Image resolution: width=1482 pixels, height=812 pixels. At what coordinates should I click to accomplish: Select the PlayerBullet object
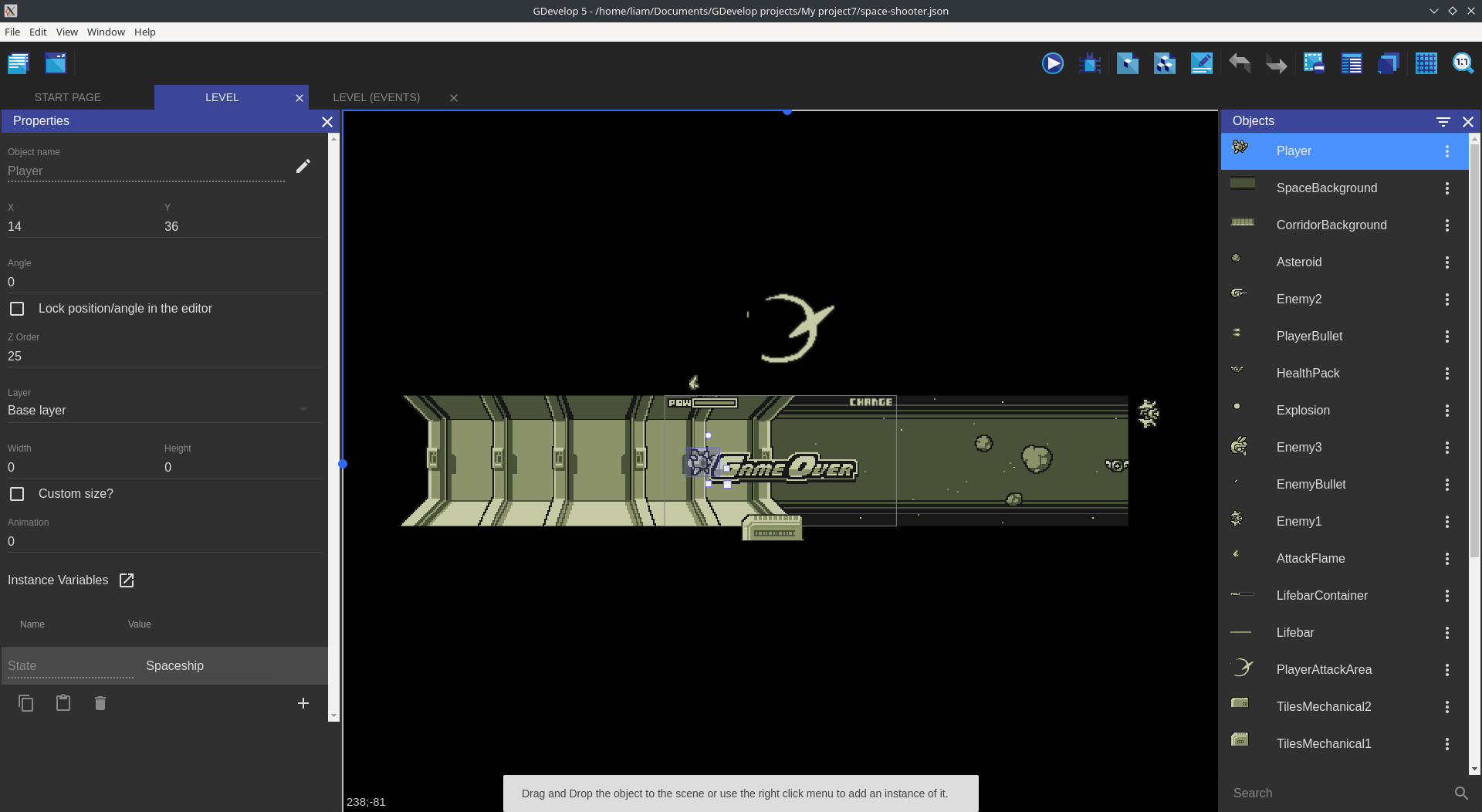click(1345, 337)
